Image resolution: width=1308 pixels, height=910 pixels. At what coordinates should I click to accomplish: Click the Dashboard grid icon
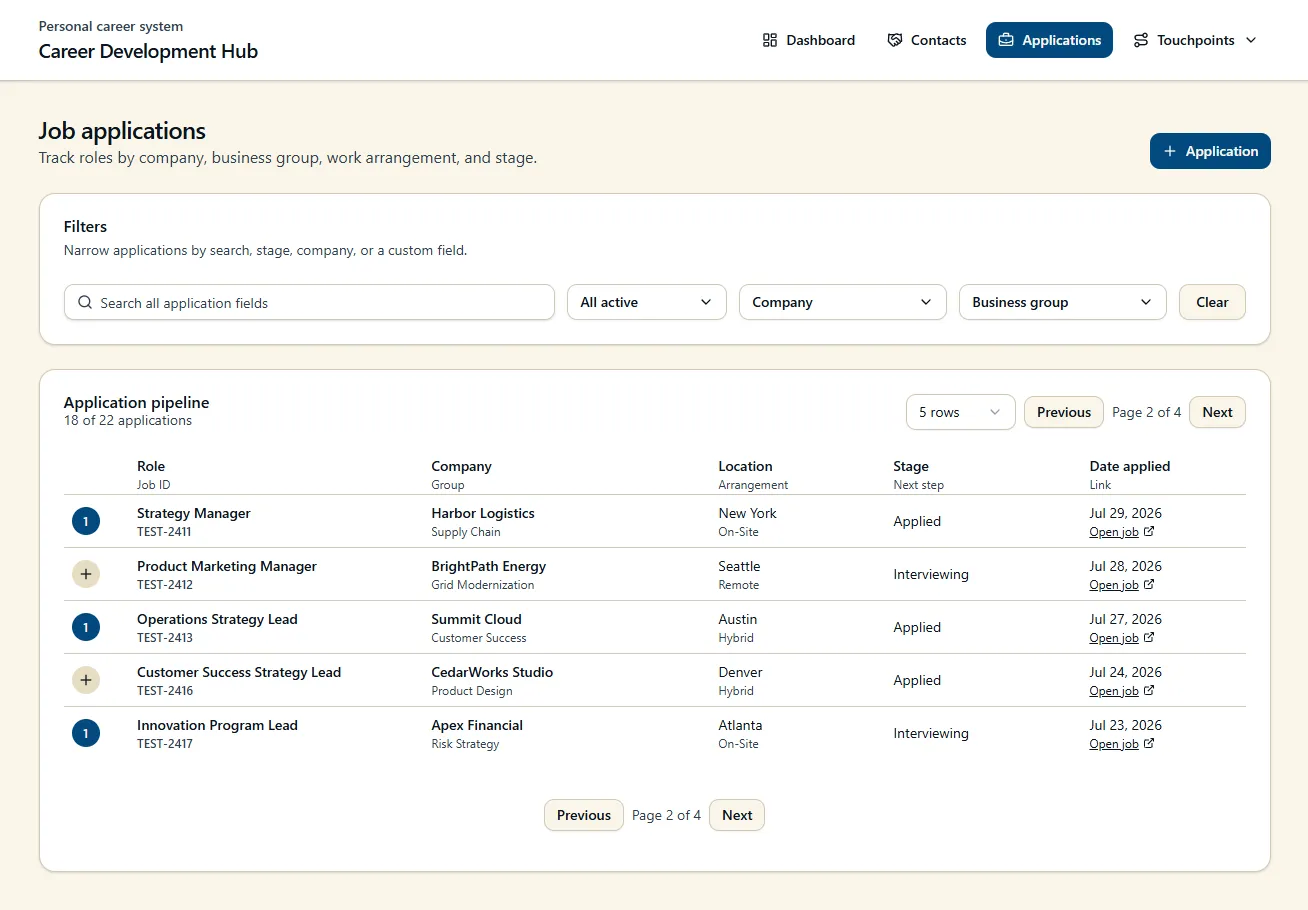[770, 40]
